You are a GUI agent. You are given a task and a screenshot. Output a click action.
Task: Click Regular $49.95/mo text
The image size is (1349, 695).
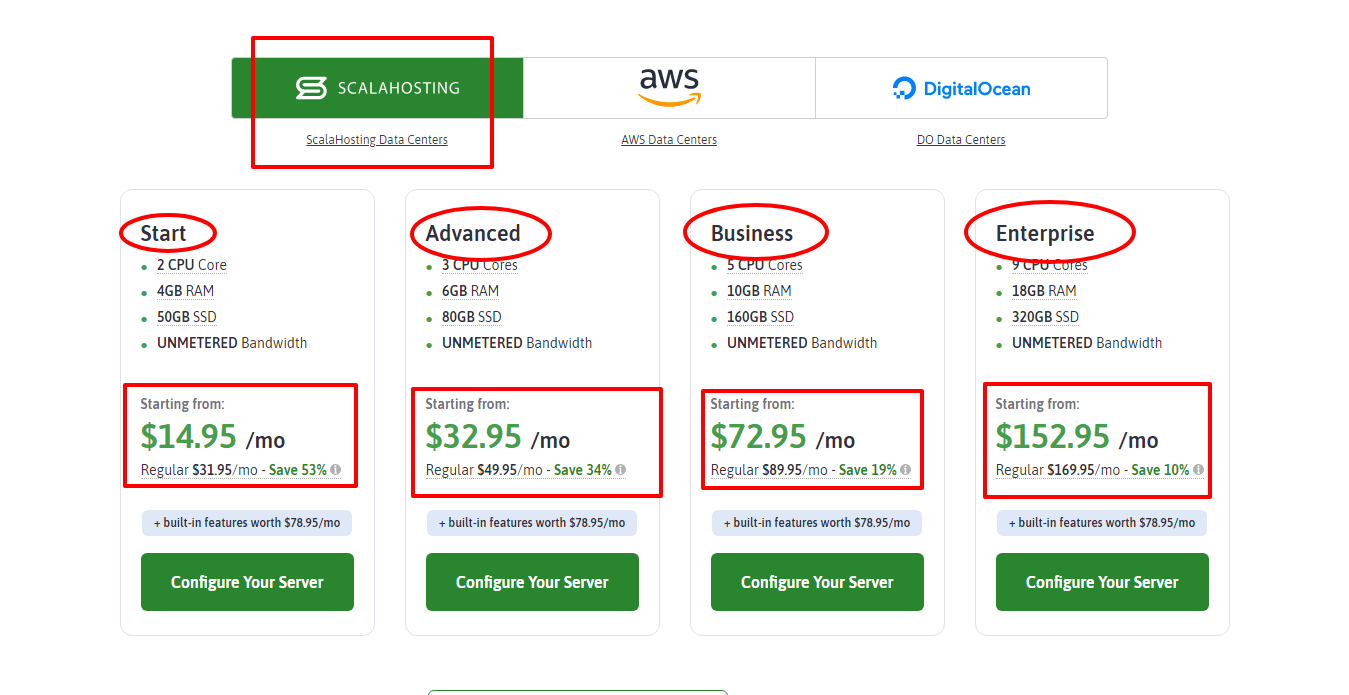[484, 470]
